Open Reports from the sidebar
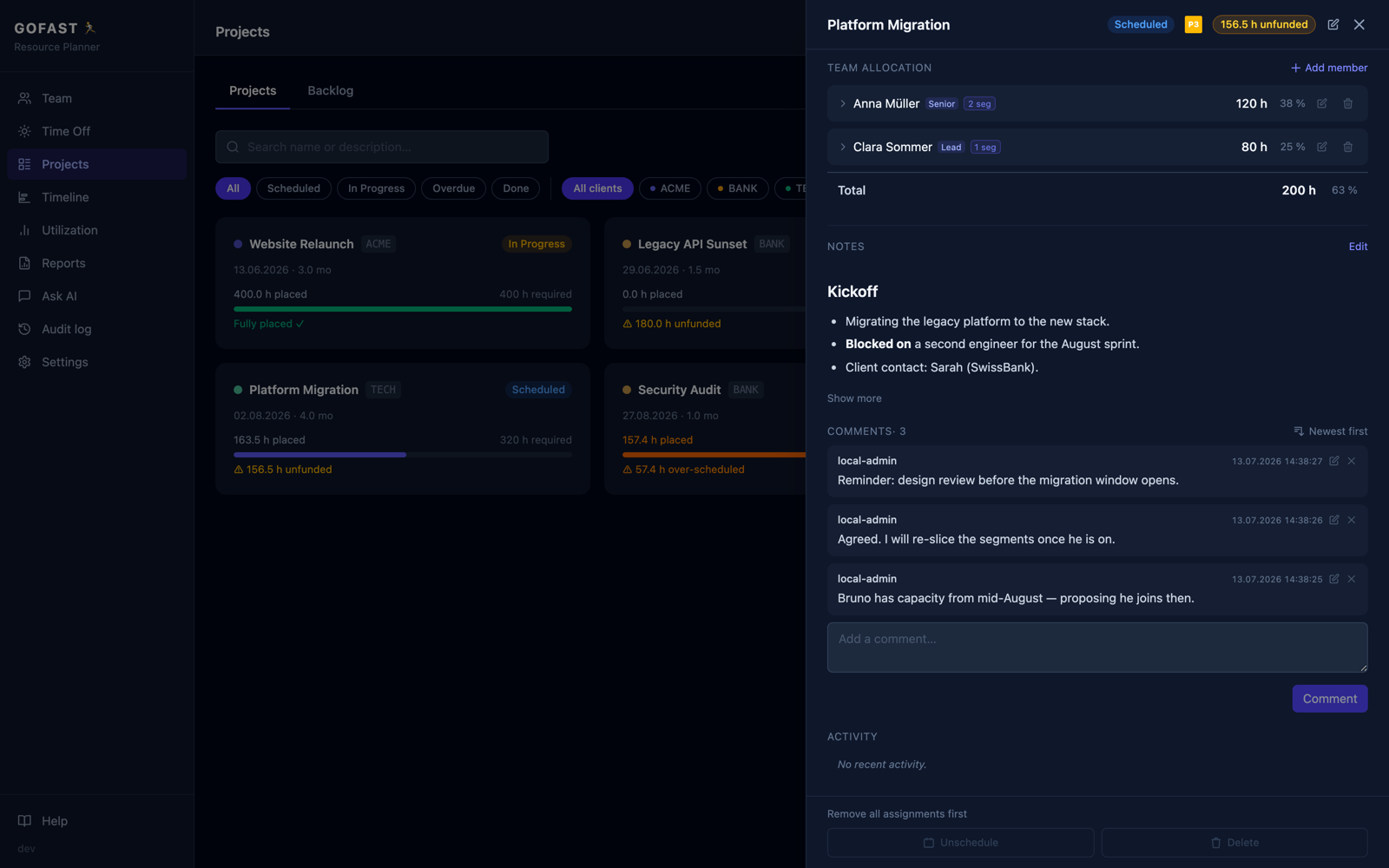The image size is (1389, 868). [96, 263]
